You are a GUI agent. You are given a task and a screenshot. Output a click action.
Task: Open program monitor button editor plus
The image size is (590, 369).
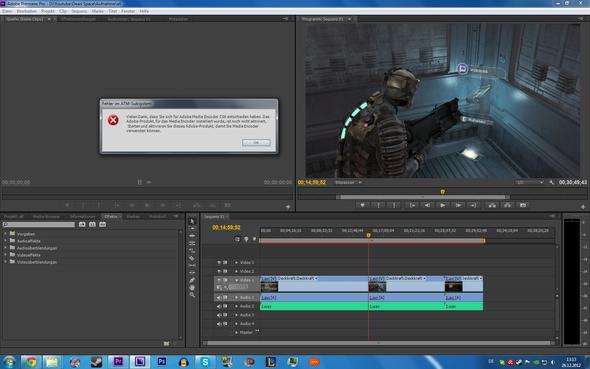[x=583, y=207]
